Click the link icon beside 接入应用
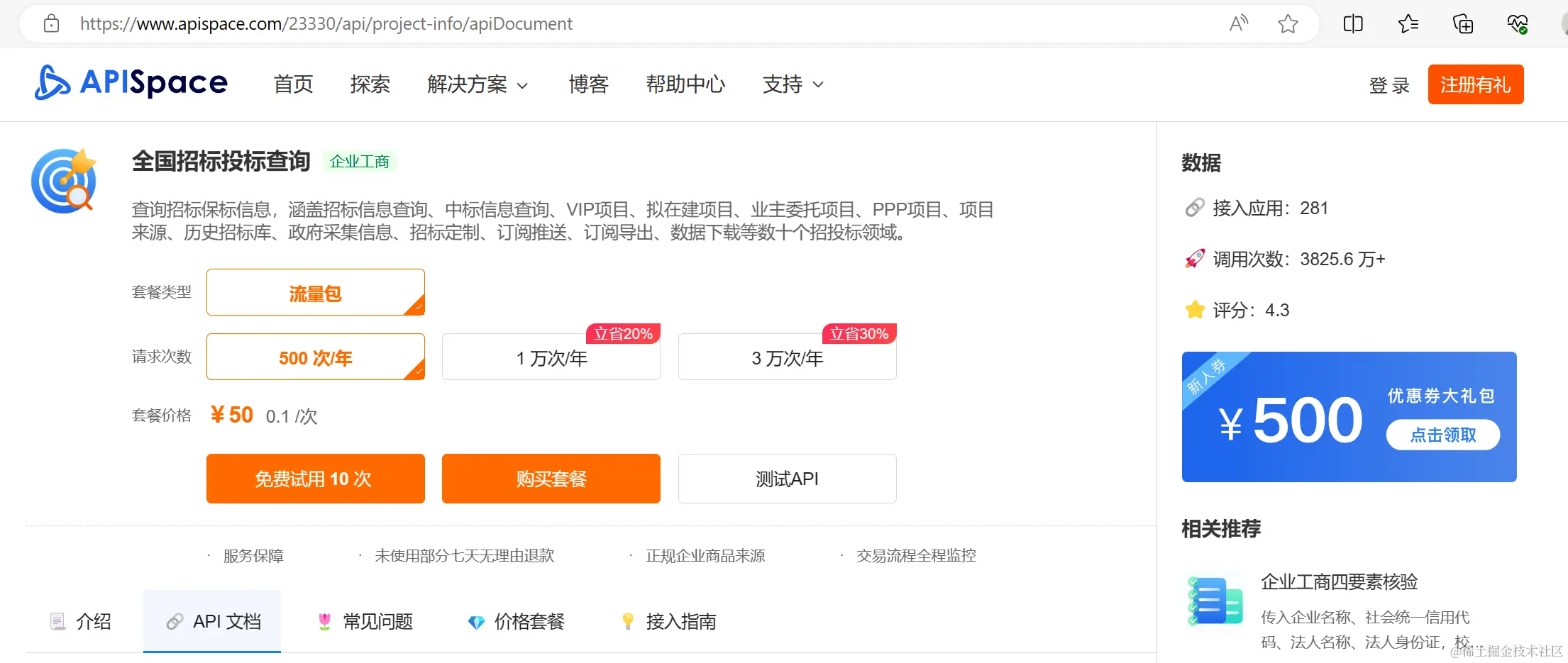This screenshot has height=663, width=1568. (1195, 208)
